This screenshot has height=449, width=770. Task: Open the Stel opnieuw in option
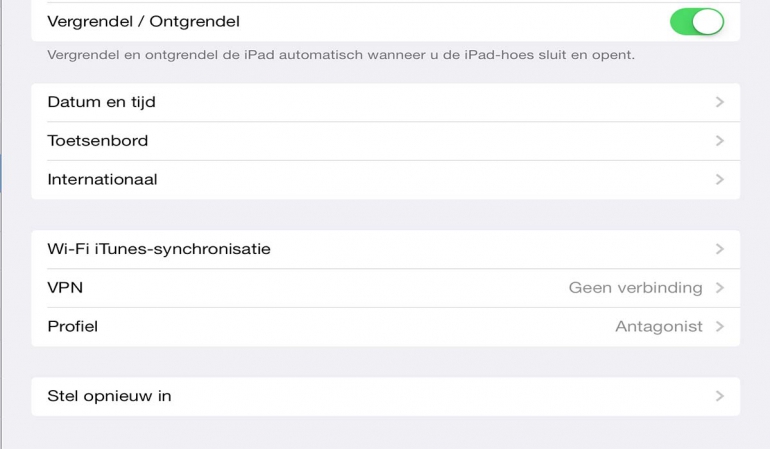[109, 396]
